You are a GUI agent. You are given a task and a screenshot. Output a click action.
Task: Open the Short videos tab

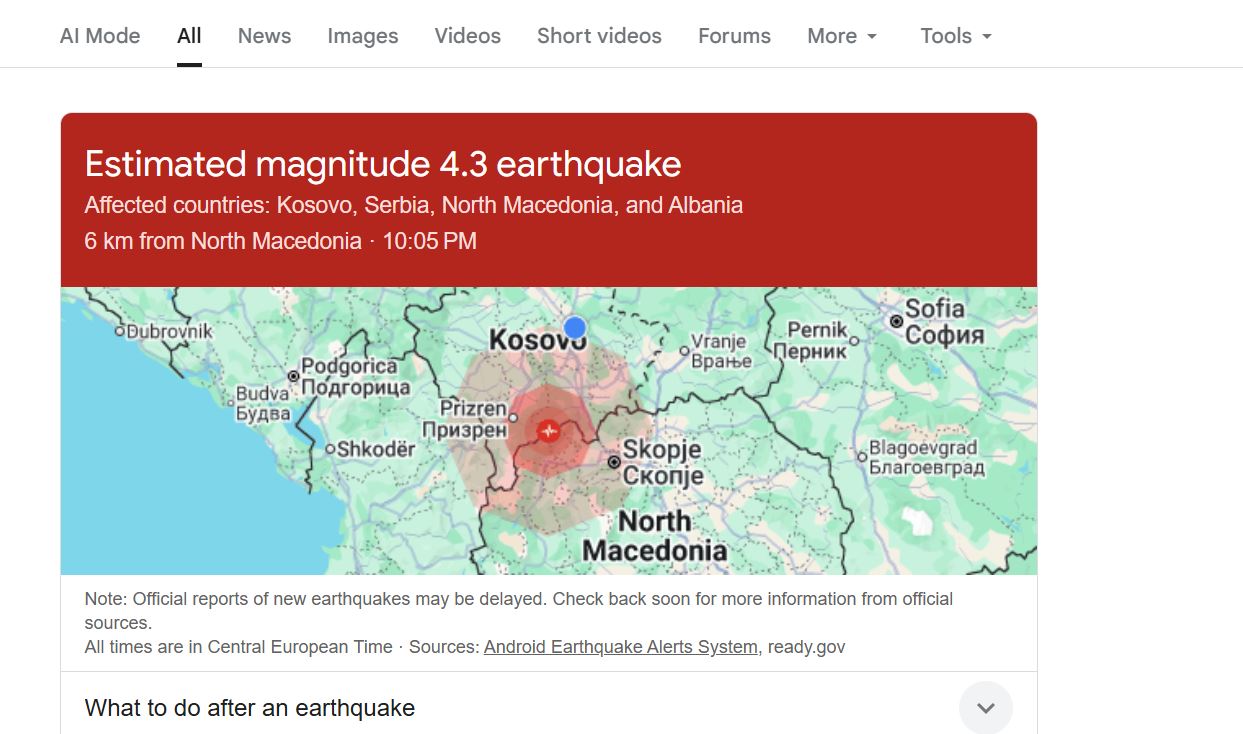[599, 36]
